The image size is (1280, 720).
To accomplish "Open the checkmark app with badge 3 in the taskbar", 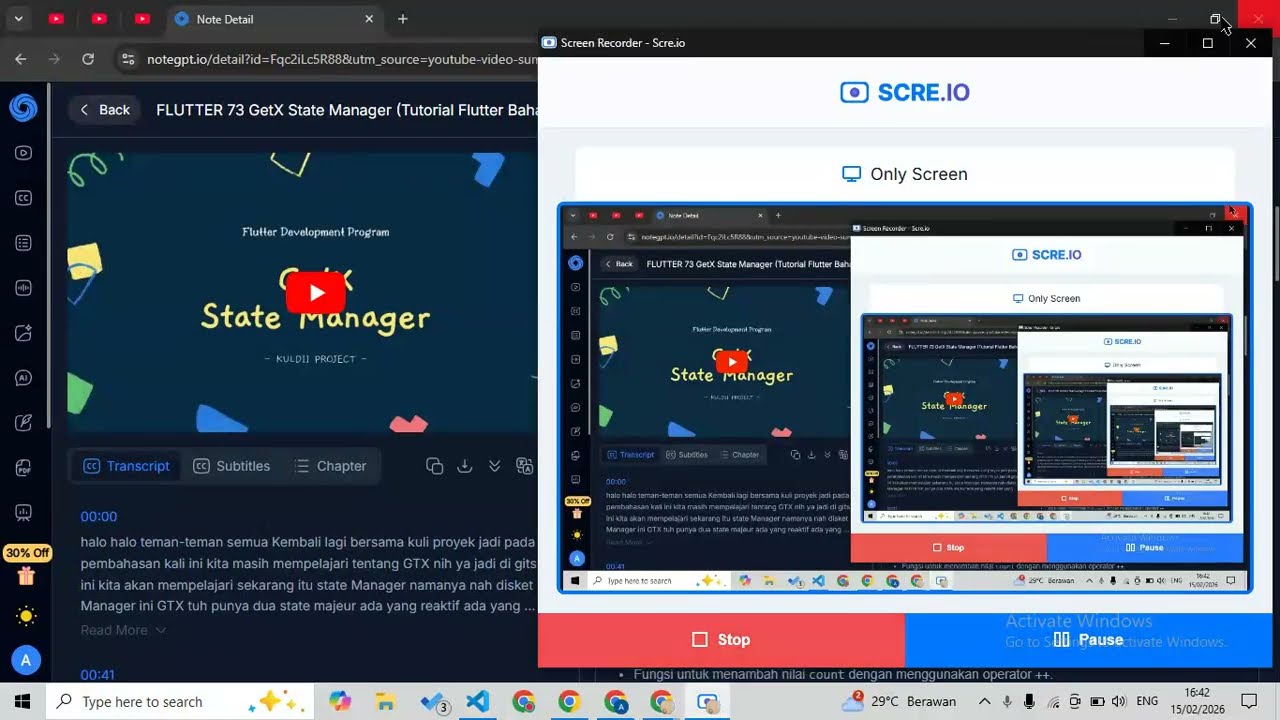I will tap(434, 702).
